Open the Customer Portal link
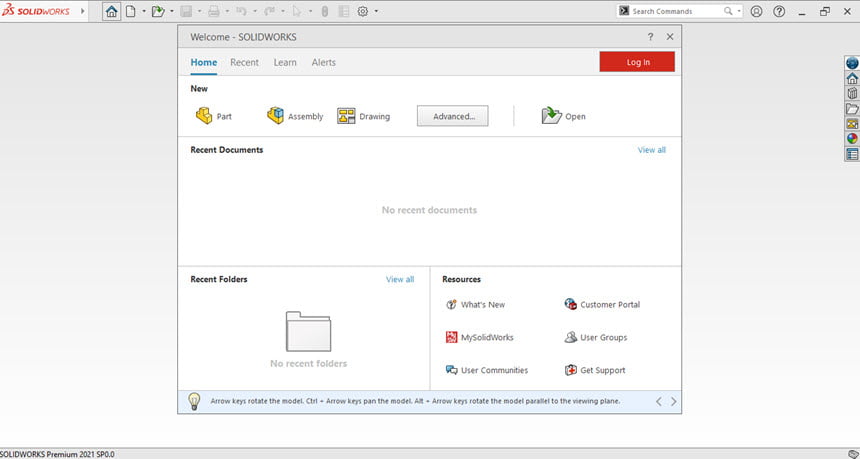The width and height of the screenshot is (860, 459). pos(602,304)
